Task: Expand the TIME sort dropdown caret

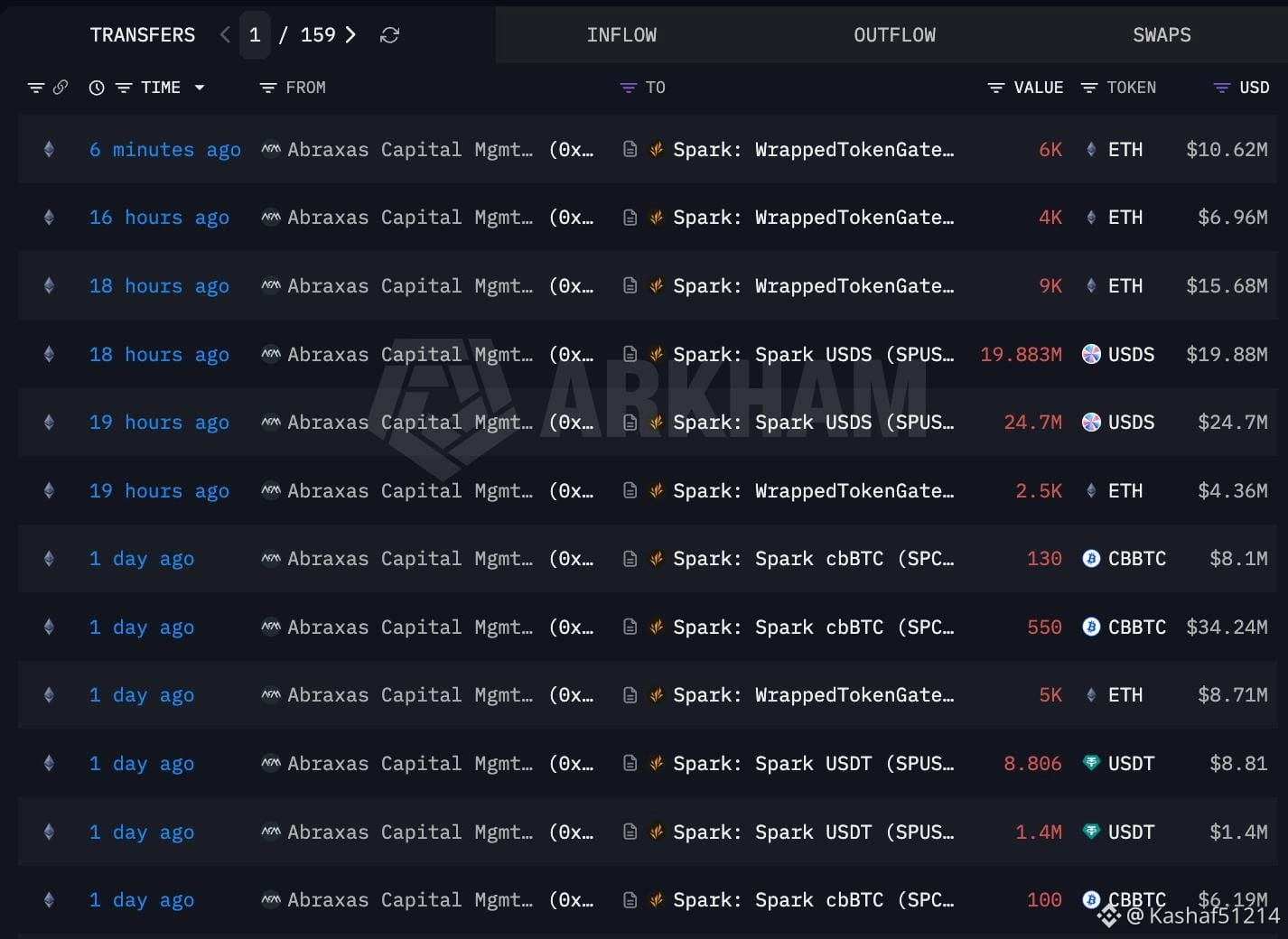Action: pyautogui.click(x=200, y=88)
